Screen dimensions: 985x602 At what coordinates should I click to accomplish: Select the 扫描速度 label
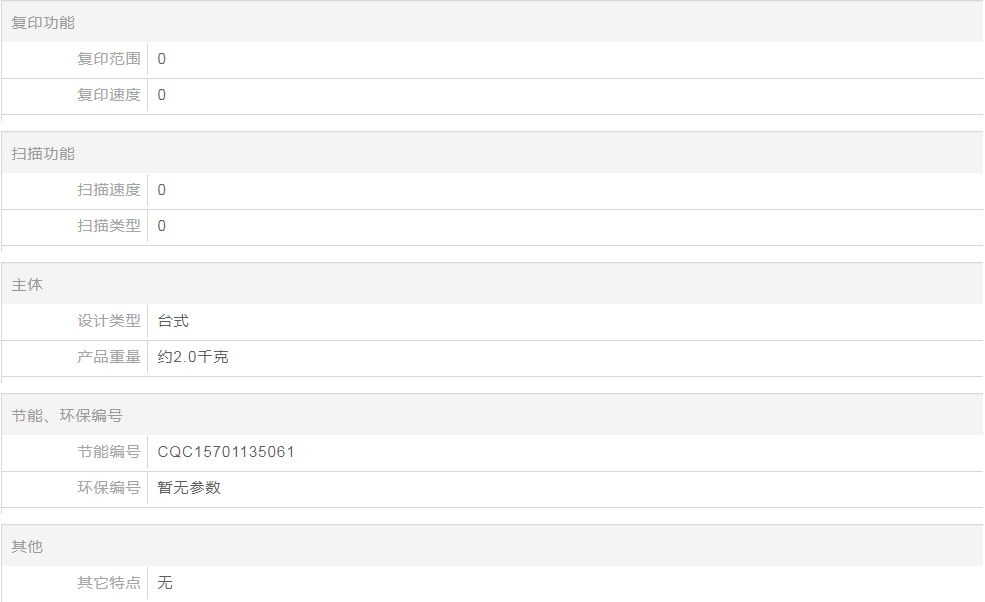tap(109, 190)
